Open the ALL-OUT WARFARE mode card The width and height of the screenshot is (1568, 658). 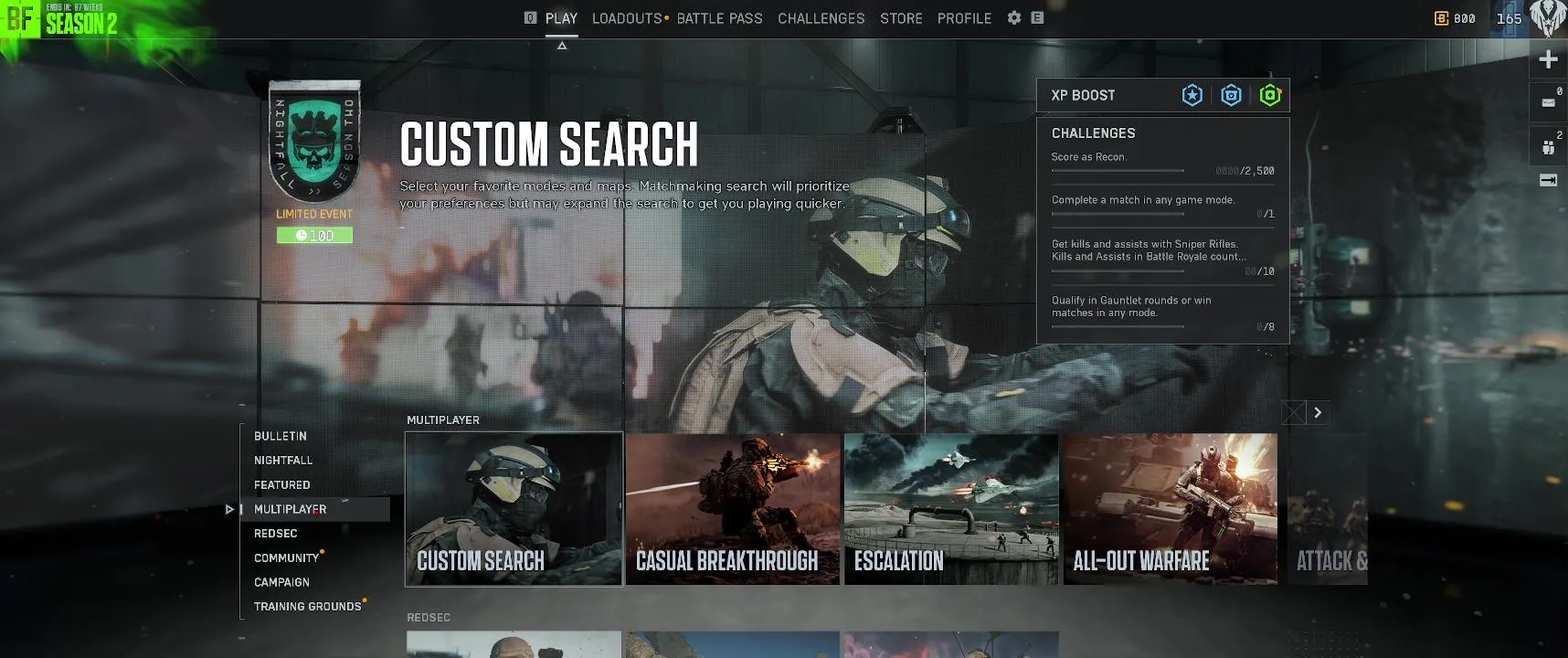click(x=1171, y=509)
